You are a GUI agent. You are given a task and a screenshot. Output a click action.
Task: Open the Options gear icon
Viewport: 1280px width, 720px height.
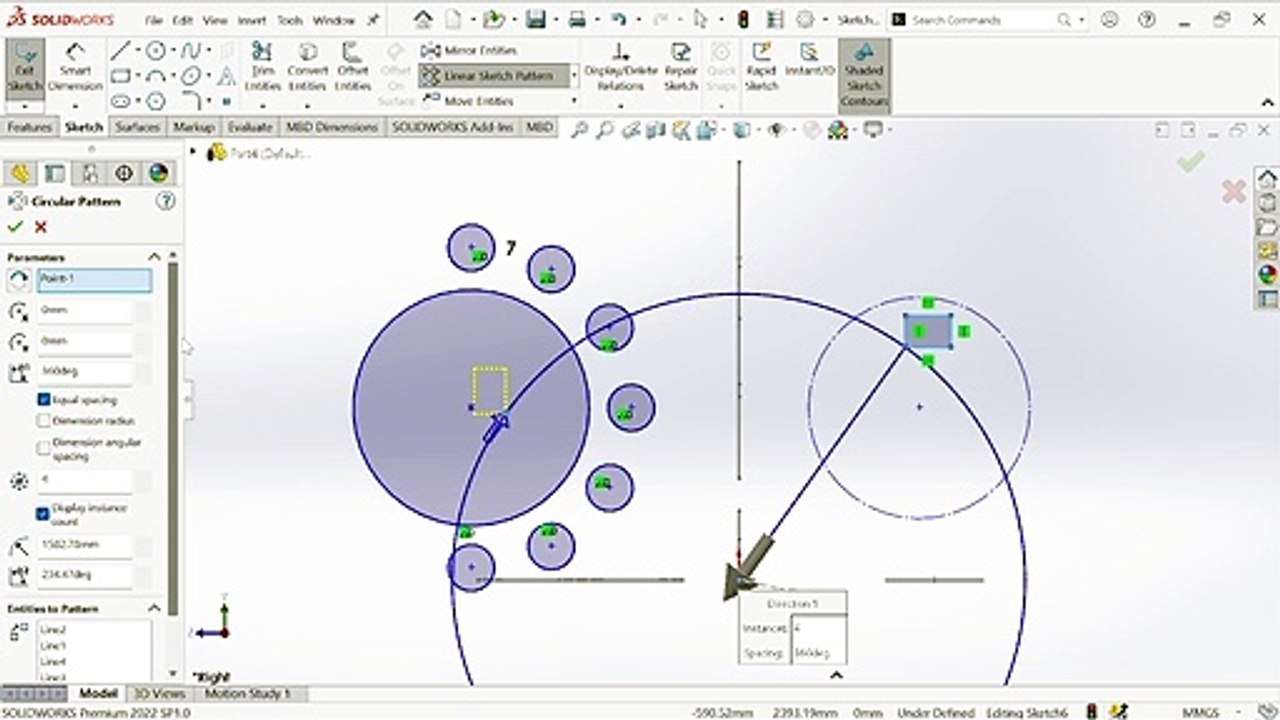[806, 19]
